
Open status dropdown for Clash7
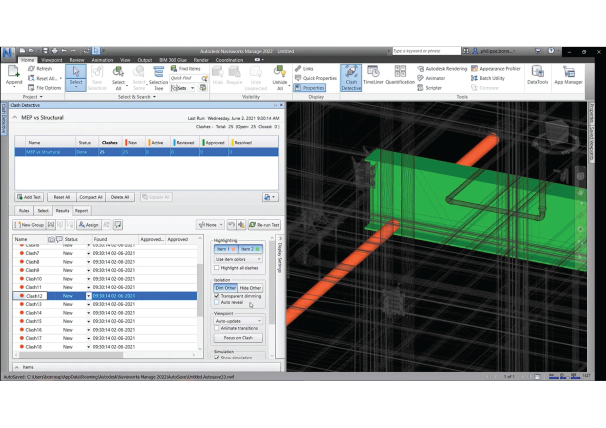point(89,253)
